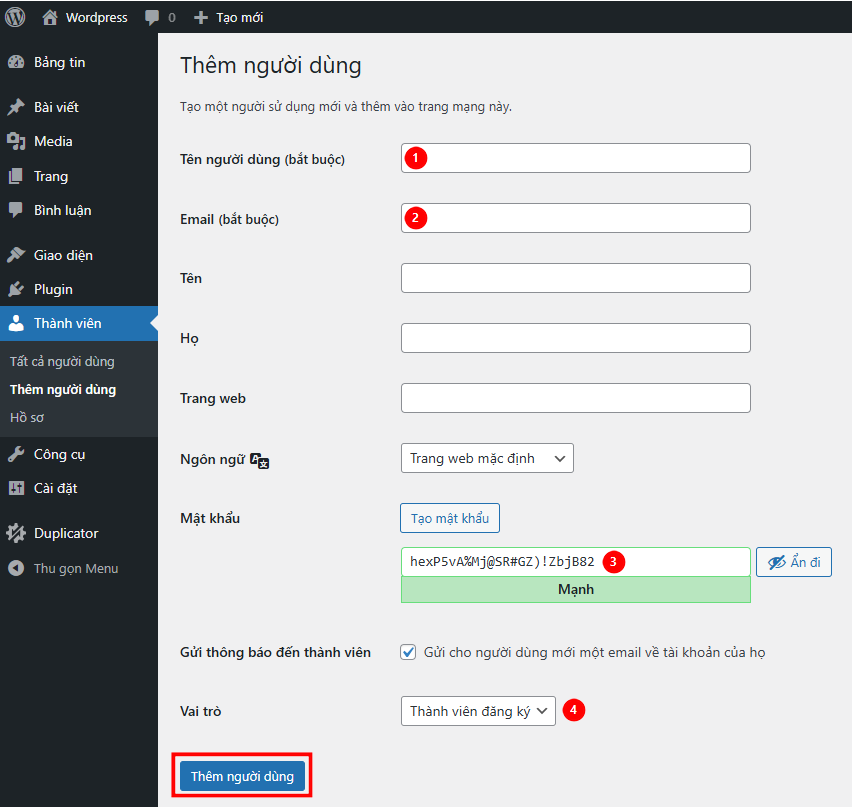852x807 pixels.
Task: Open the Media library icon
Action: (x=17, y=141)
